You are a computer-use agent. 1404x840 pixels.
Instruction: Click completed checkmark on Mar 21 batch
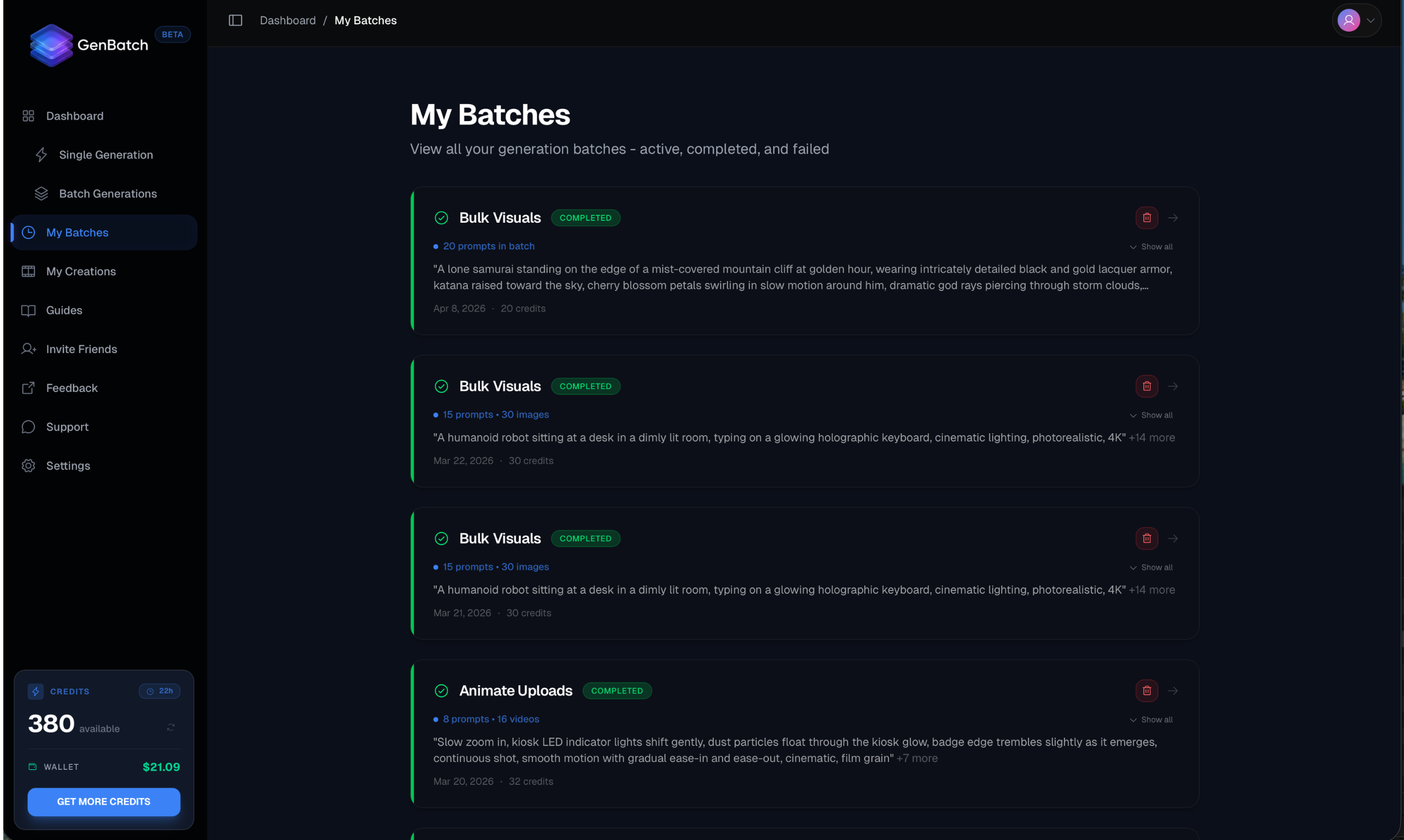(x=441, y=538)
